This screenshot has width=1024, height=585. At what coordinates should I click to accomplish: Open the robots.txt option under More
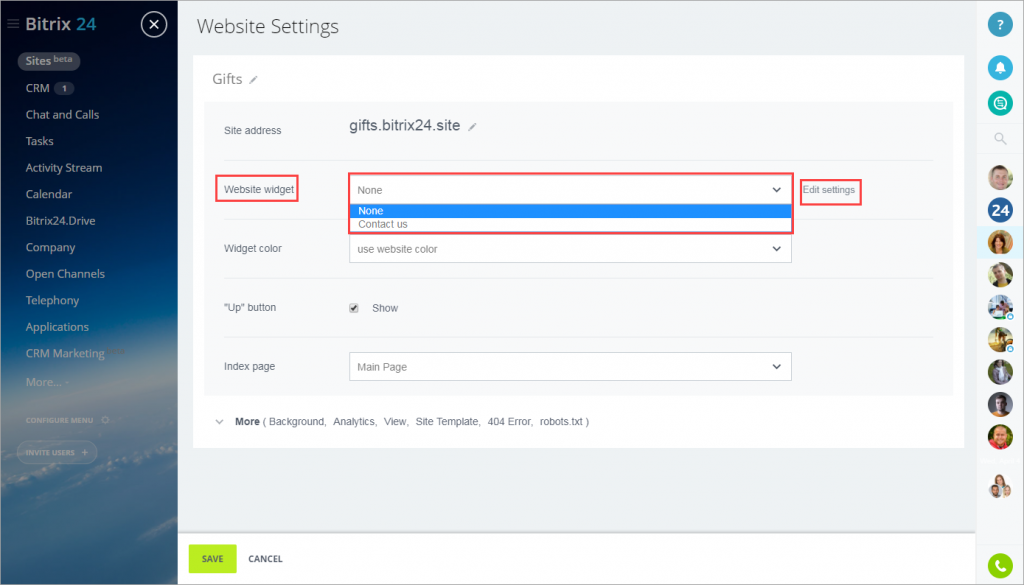tap(561, 422)
